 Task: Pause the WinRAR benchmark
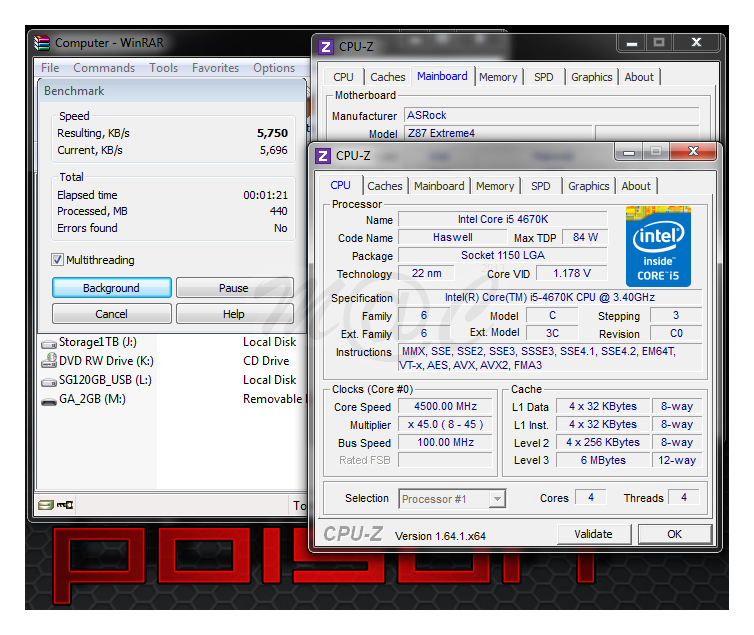[x=234, y=288]
